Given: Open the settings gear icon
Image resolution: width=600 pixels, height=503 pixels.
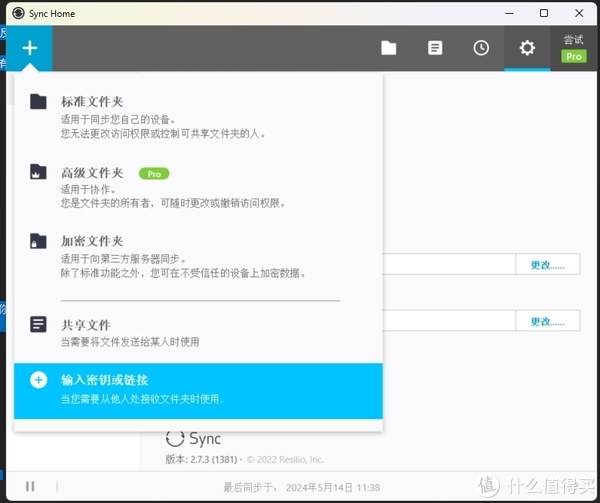Looking at the screenshot, I should (527, 48).
